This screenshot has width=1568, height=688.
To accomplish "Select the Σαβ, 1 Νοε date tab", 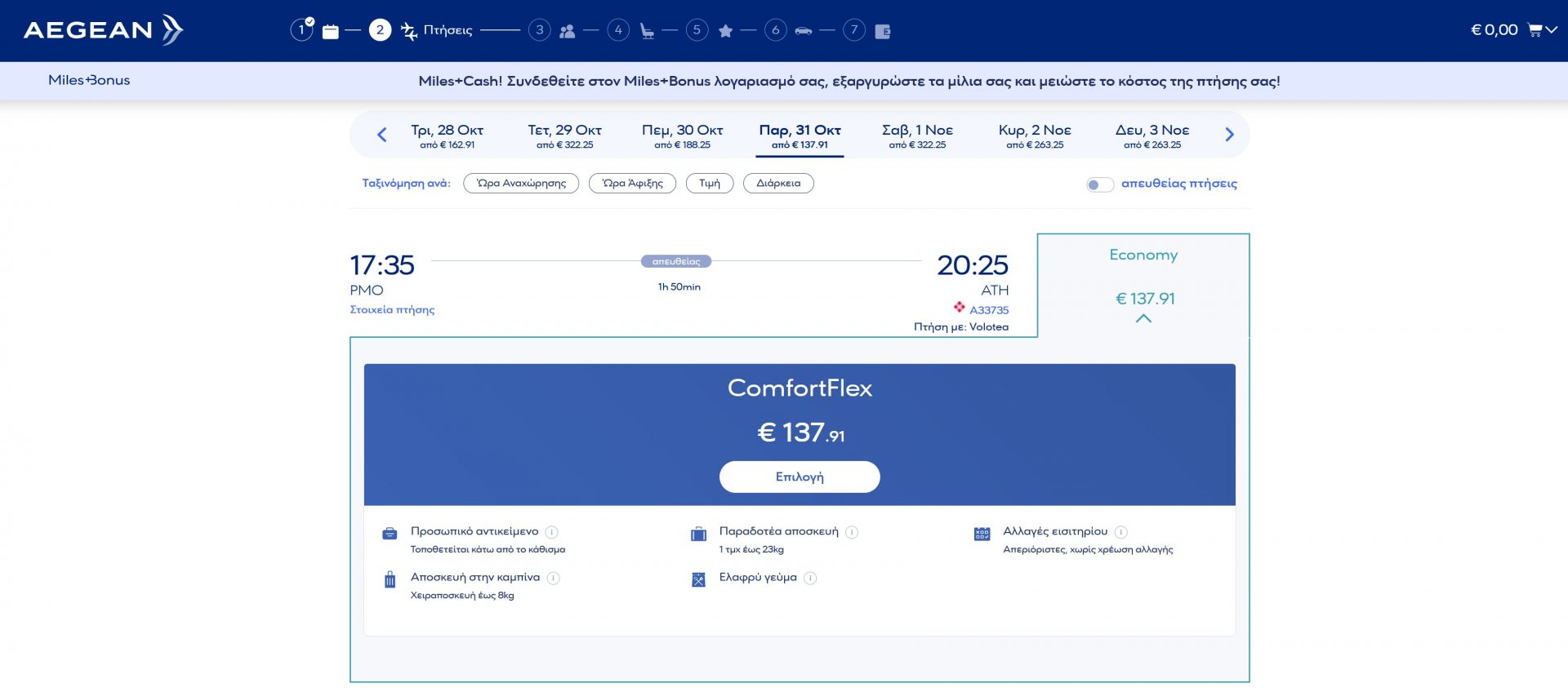I will click(x=917, y=135).
